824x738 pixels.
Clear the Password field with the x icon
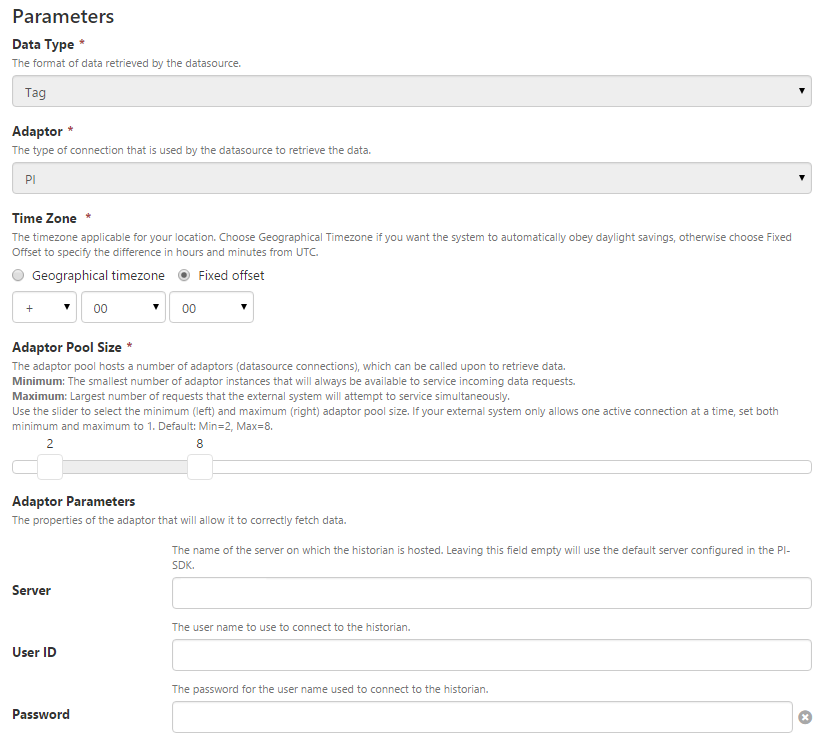coord(805,717)
